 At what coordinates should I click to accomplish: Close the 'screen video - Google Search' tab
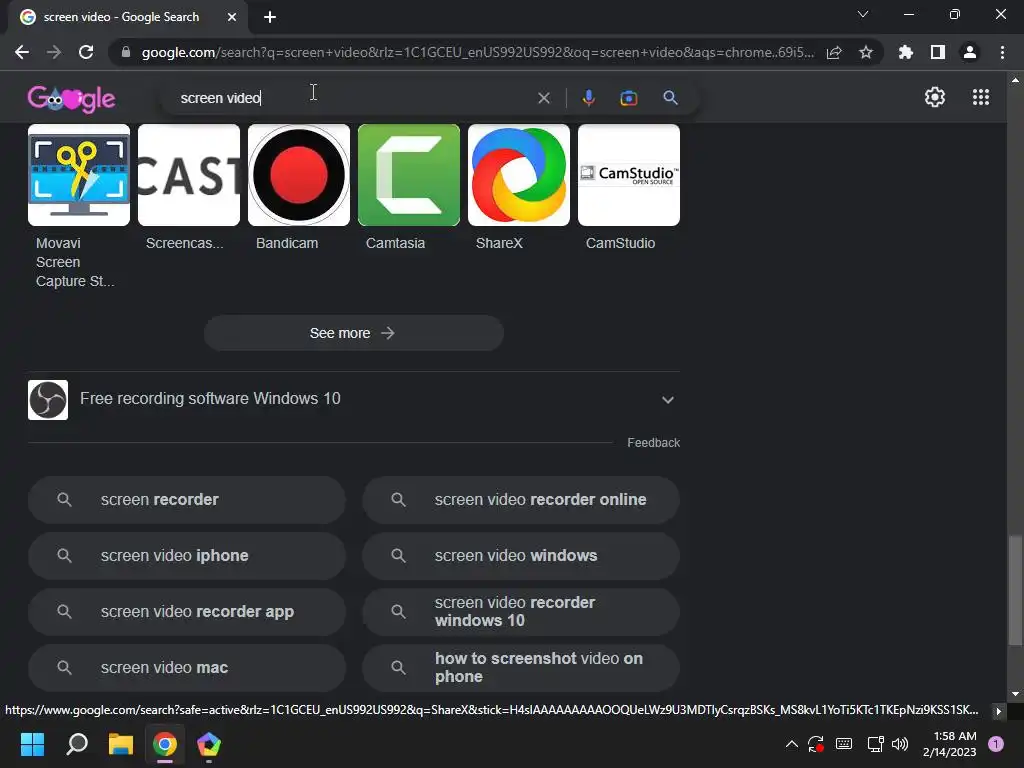pos(232,17)
